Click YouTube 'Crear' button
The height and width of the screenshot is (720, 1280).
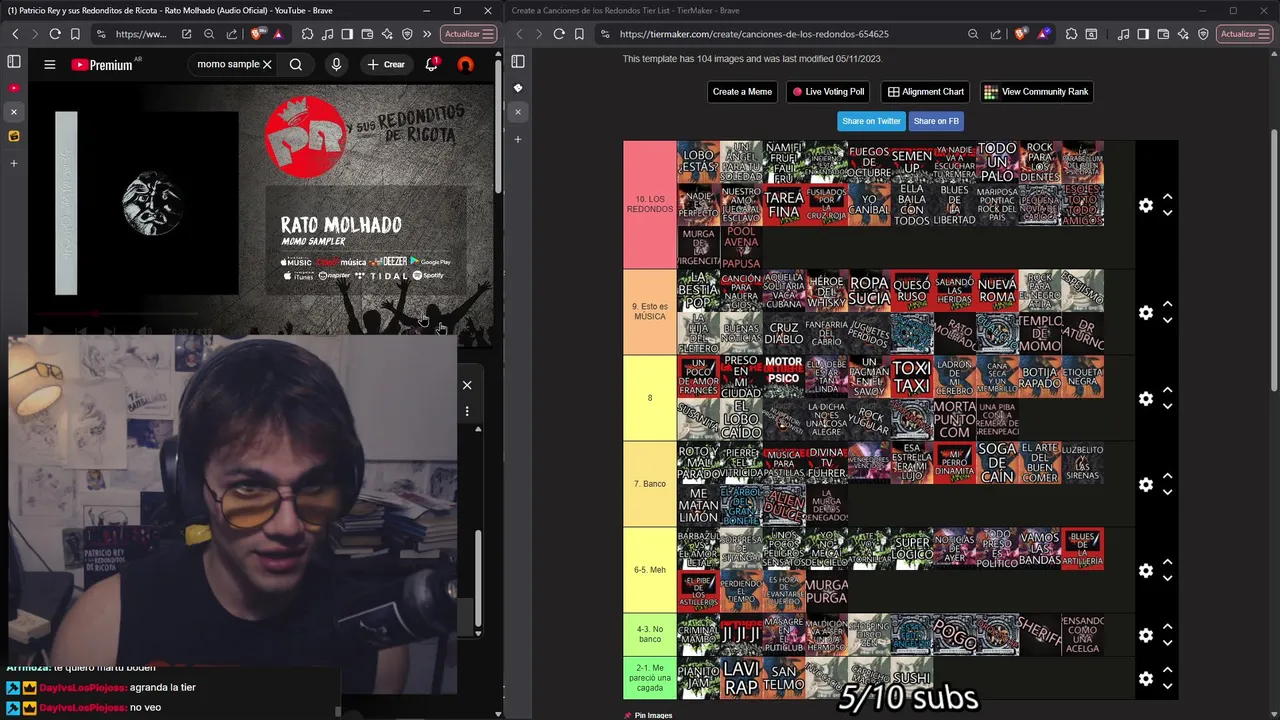[386, 64]
